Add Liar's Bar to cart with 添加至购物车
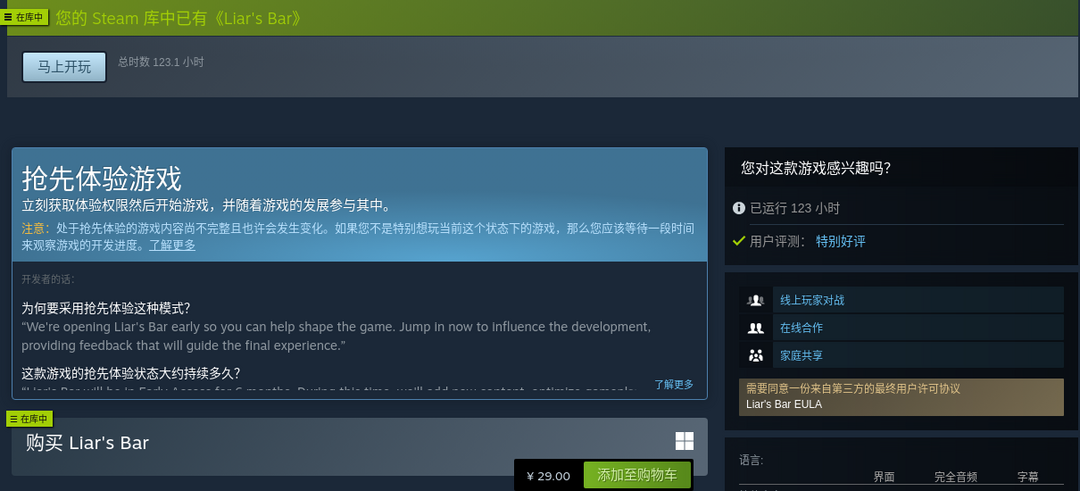Image resolution: width=1080 pixels, height=491 pixels. coord(636,475)
